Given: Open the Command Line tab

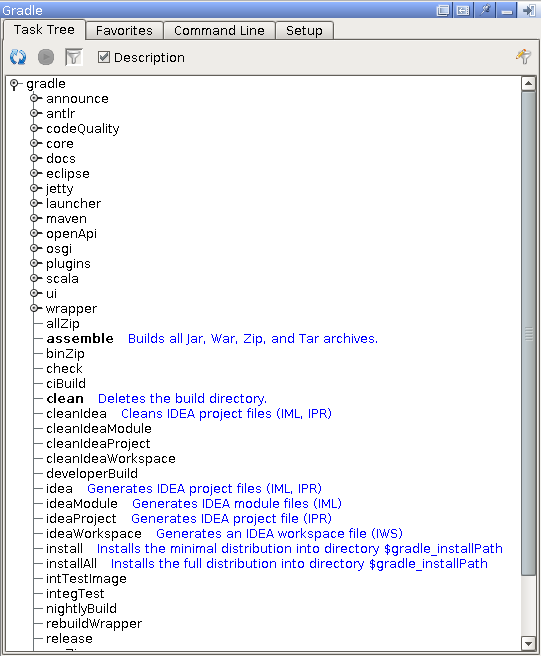Looking at the screenshot, I should (219, 31).
